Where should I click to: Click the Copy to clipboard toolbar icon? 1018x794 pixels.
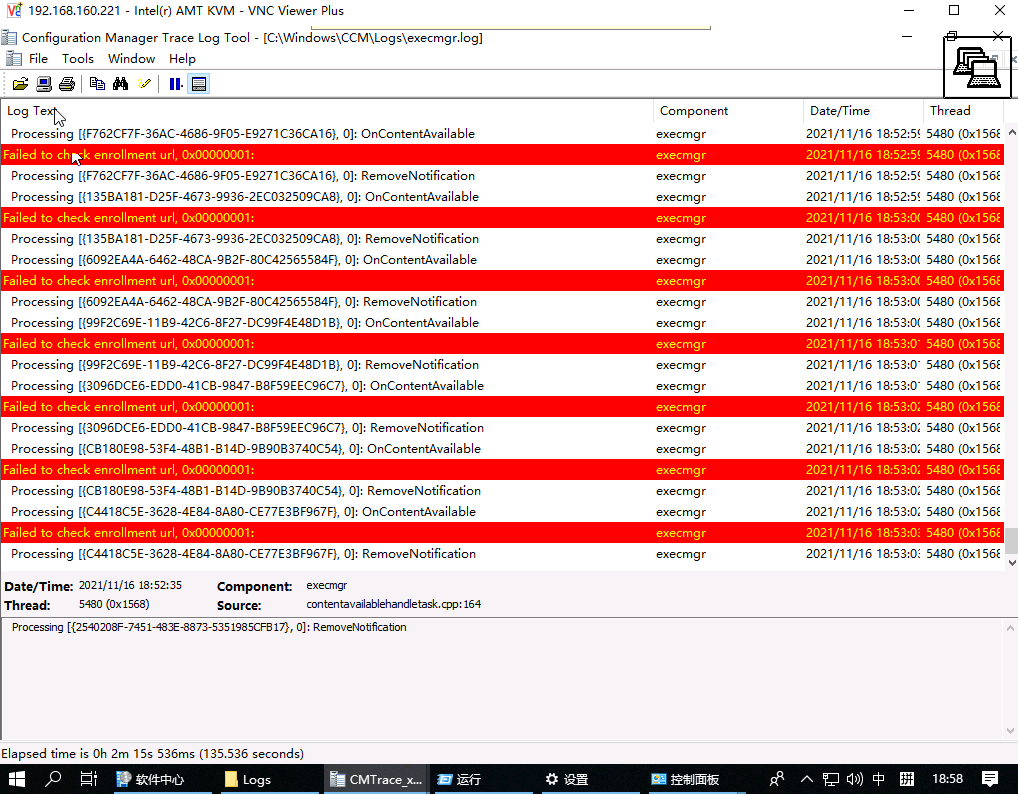[x=97, y=84]
